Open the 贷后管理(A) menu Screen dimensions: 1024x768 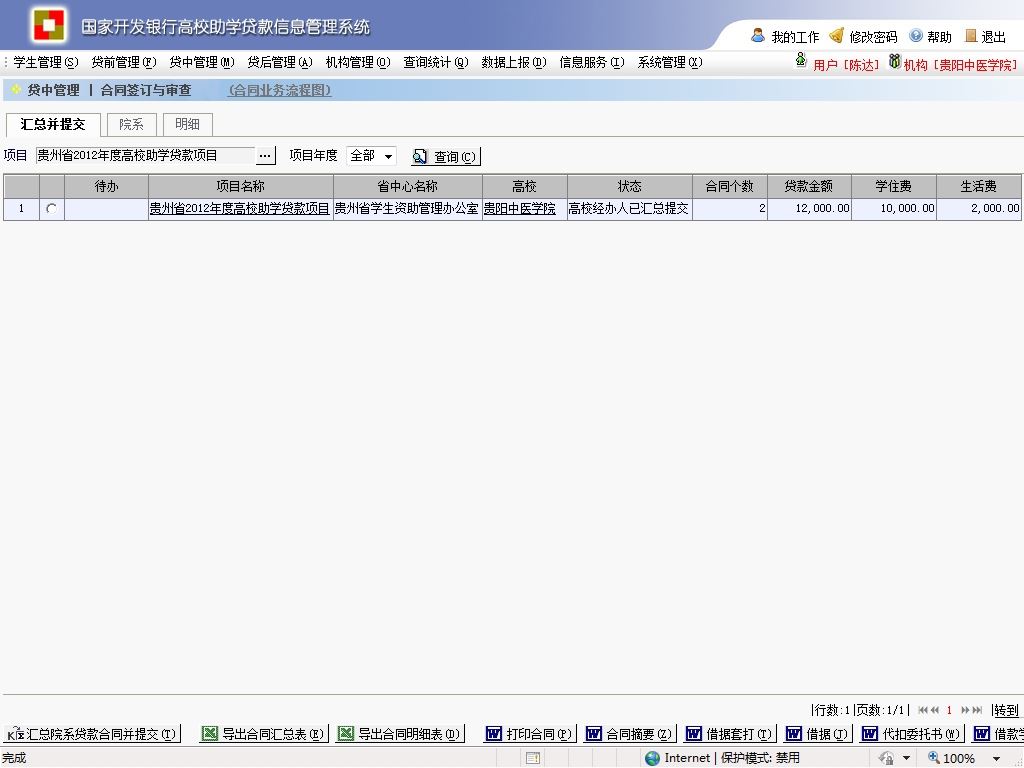[x=280, y=62]
